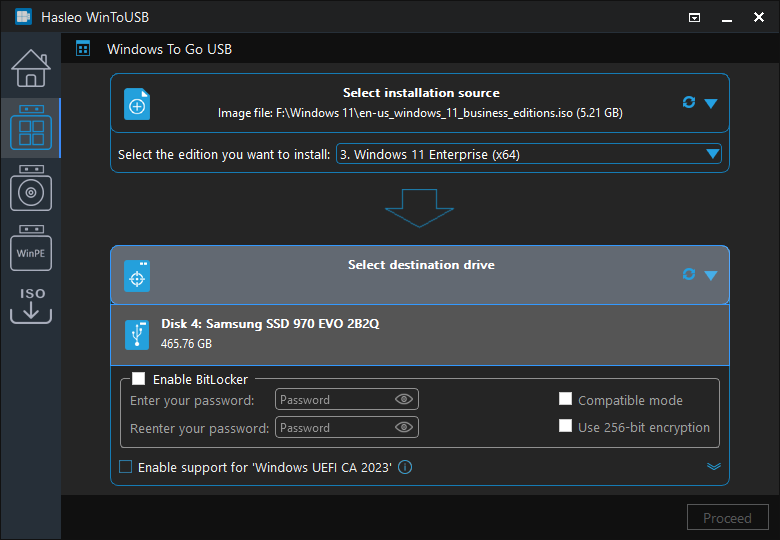The width and height of the screenshot is (780, 540).
Task: Select Disk 4 Samsung SSD 970 EVO
Action: (419, 335)
